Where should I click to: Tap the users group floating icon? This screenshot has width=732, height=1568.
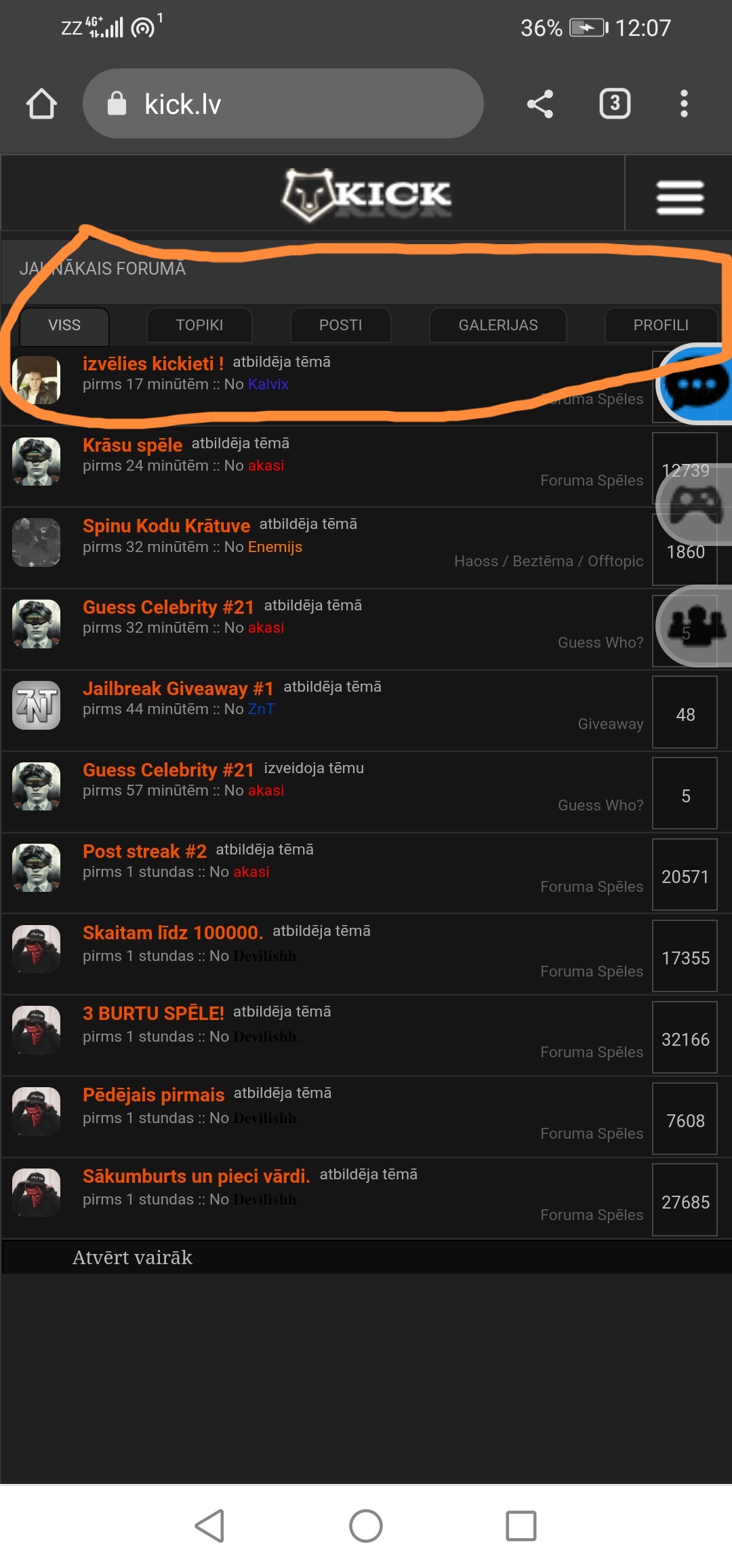tap(695, 625)
